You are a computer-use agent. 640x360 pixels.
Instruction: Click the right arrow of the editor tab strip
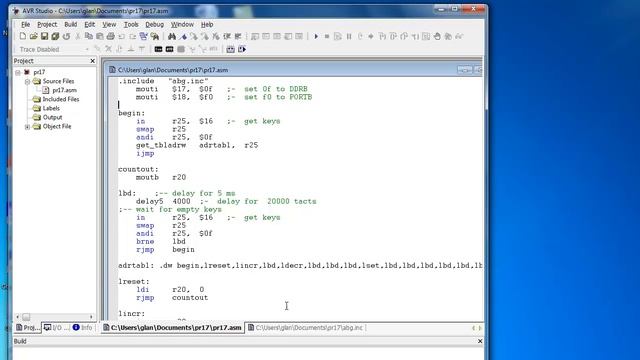tap(480, 328)
